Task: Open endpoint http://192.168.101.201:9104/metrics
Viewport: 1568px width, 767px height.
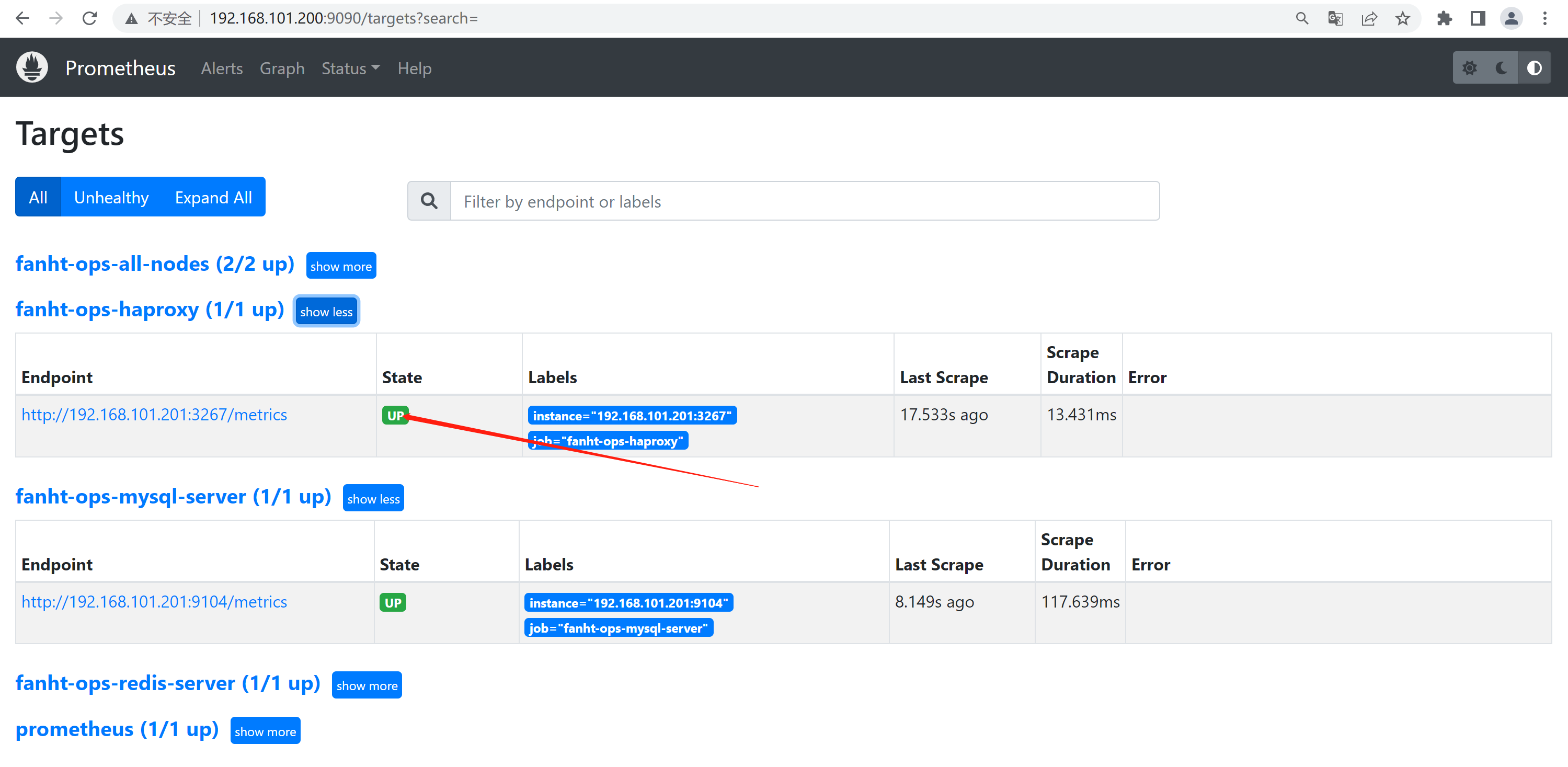Action: tap(154, 601)
